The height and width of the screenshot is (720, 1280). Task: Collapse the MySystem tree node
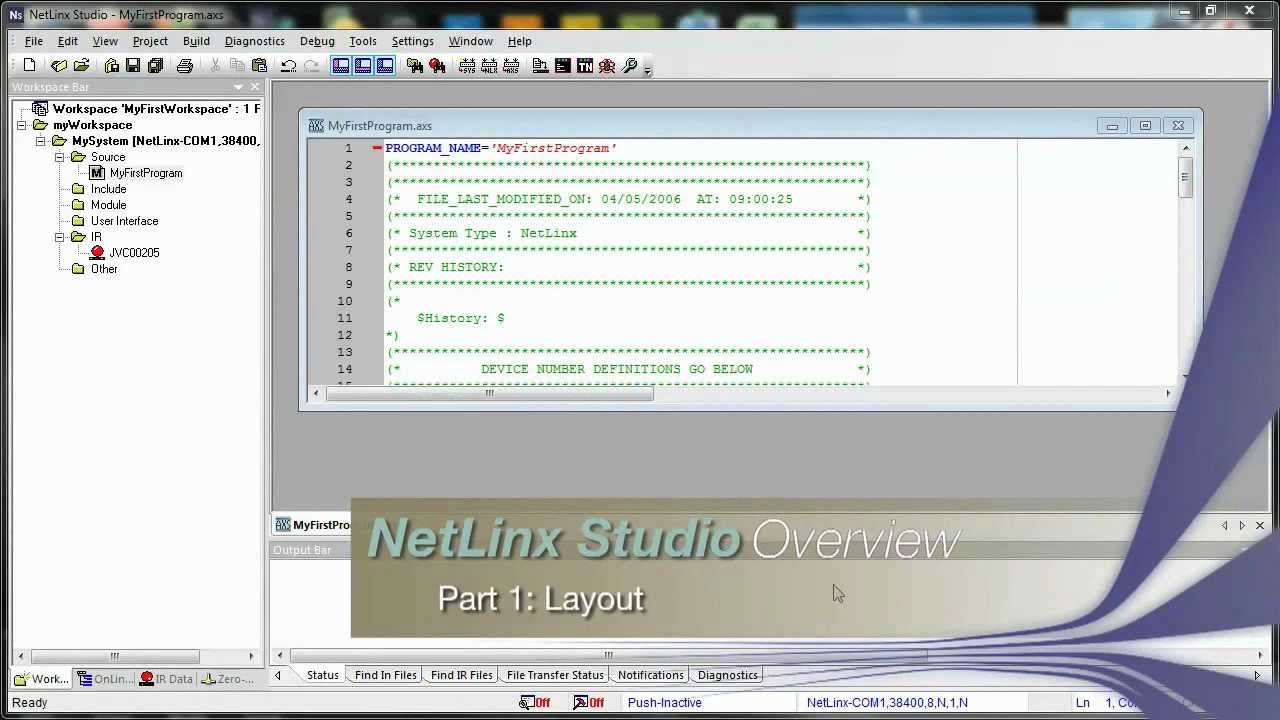pyautogui.click(x=41, y=141)
